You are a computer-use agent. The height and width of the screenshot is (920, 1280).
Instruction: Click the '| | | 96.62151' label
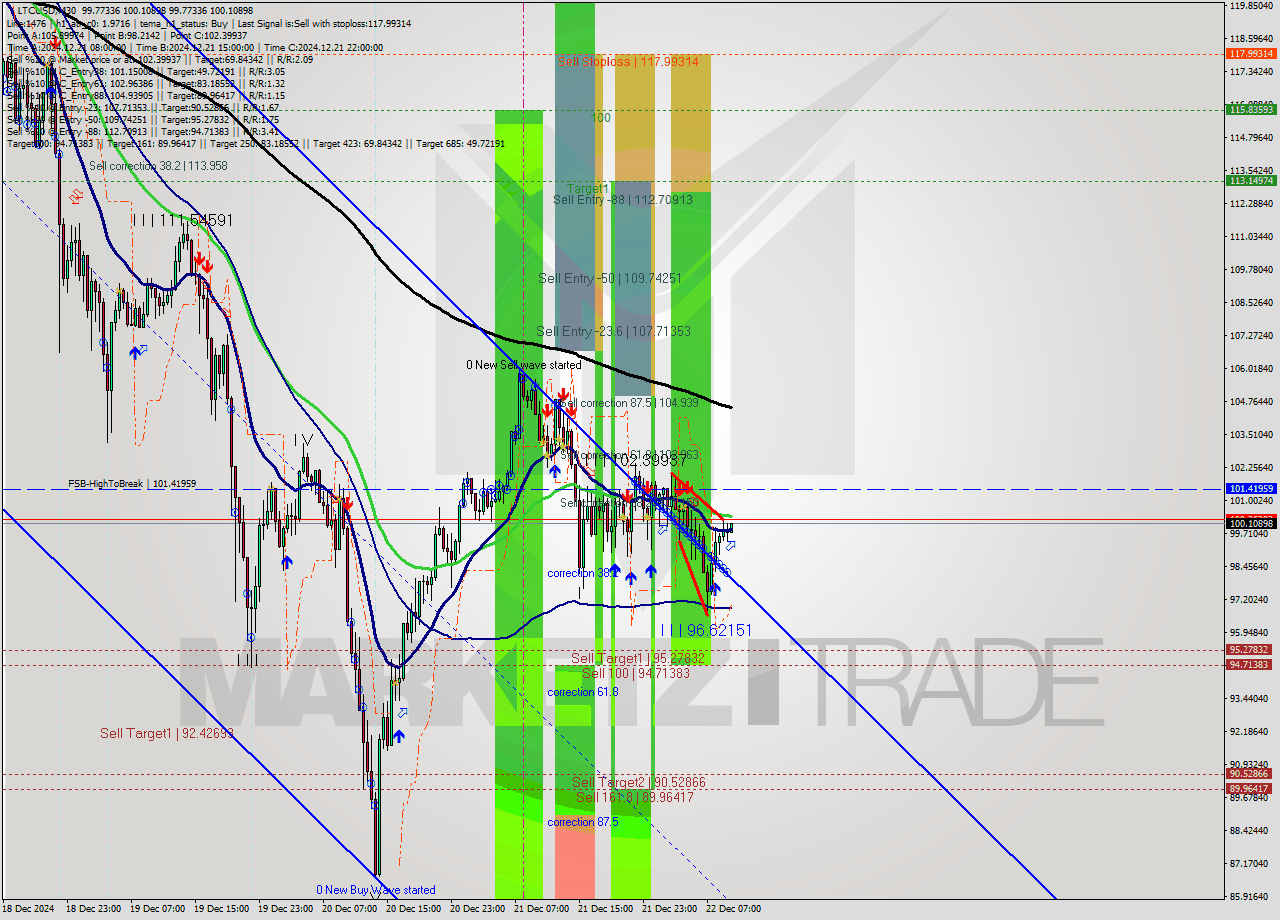click(x=706, y=630)
